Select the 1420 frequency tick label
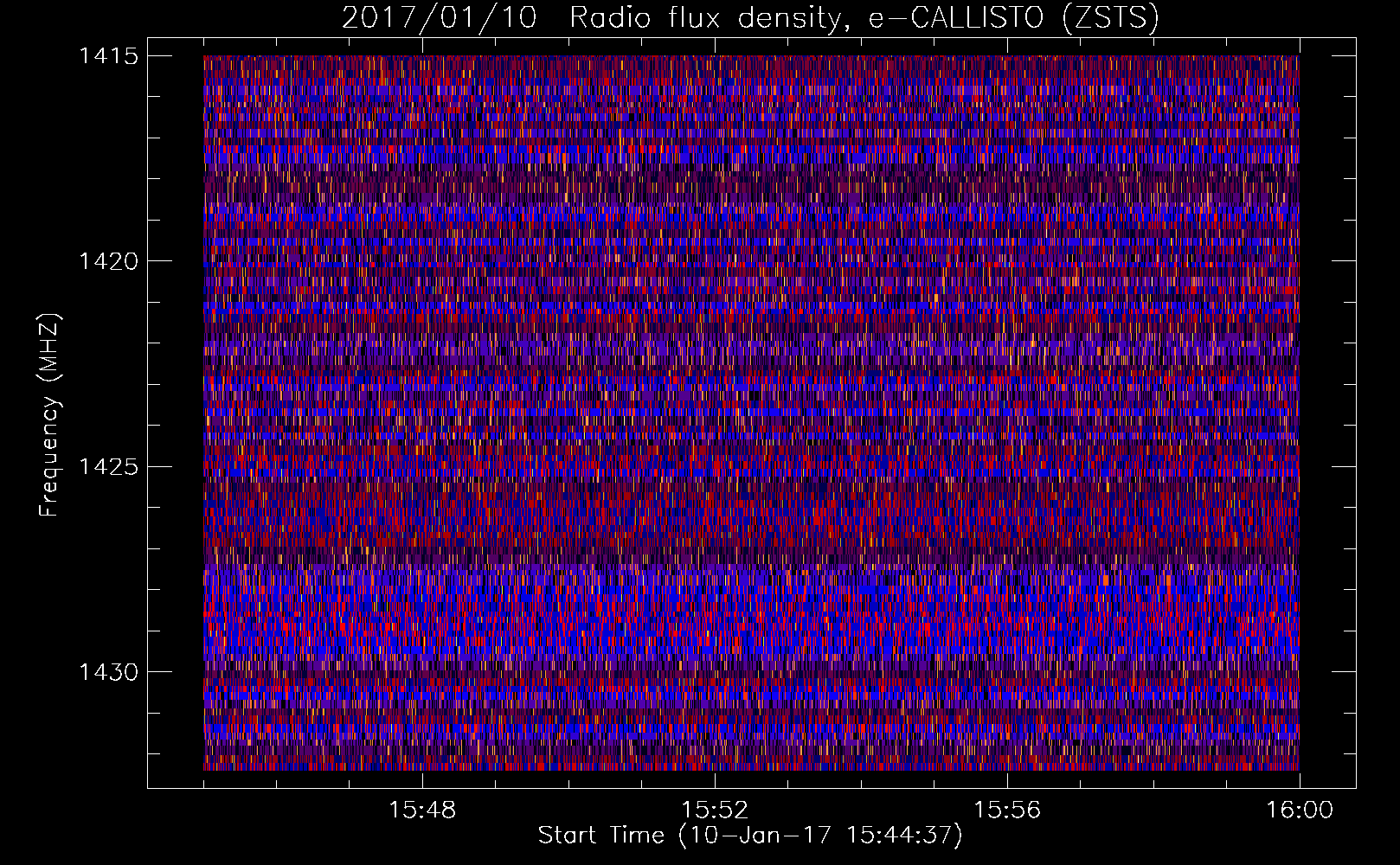This screenshot has width=1400, height=865. click(x=108, y=261)
